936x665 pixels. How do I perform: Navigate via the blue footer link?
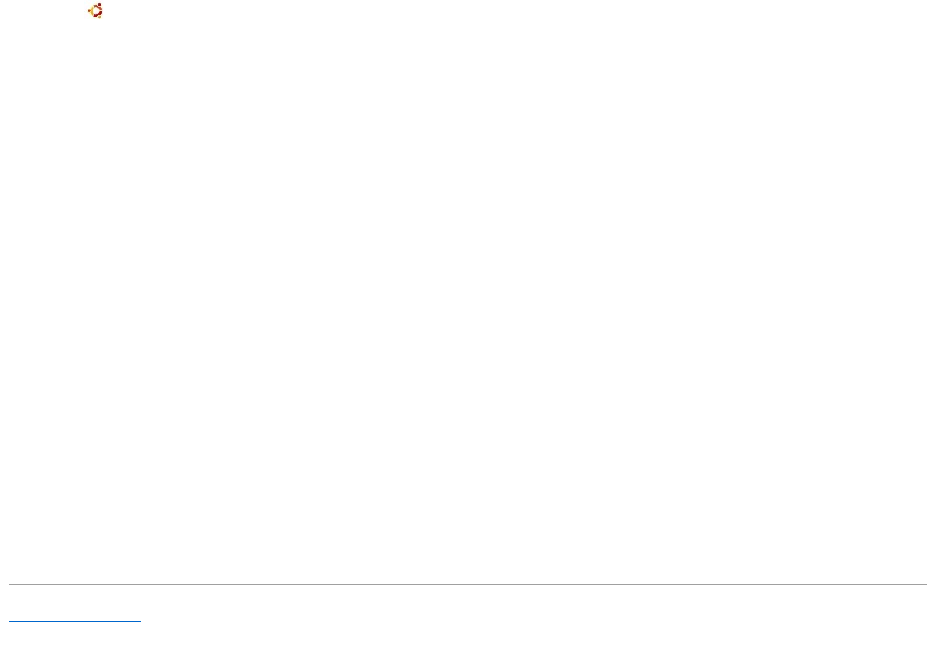click(x=75, y=621)
